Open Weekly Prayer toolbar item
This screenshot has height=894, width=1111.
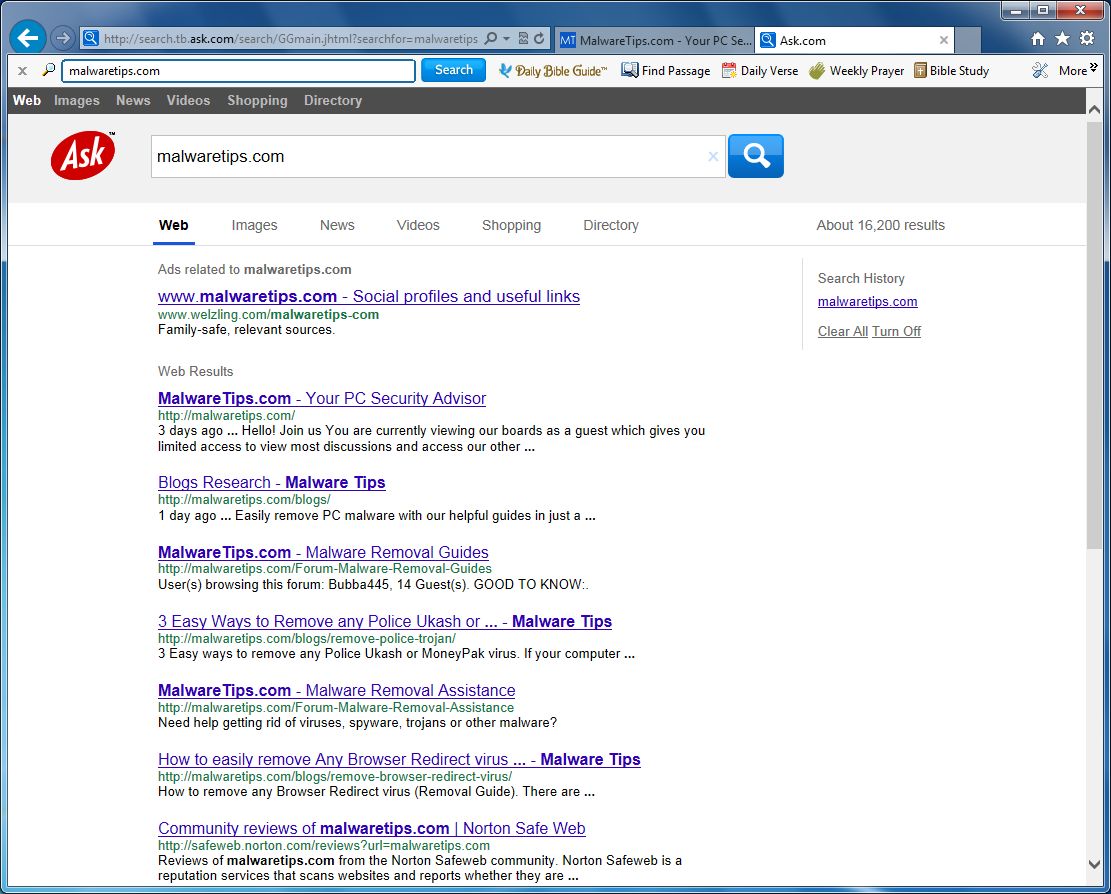coord(857,71)
